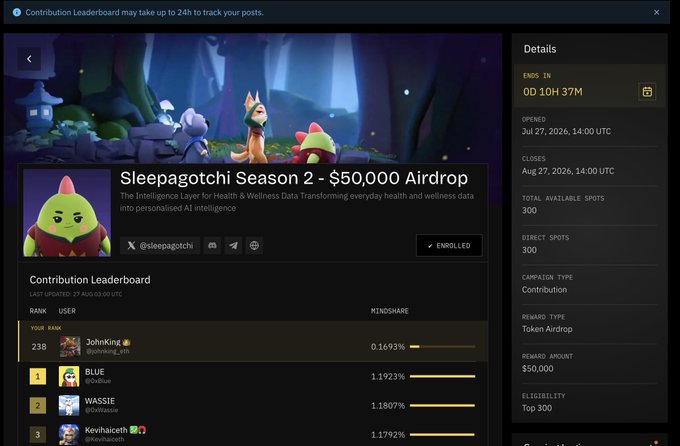The width and height of the screenshot is (680, 446).
Task: Click the rank 1 gold badge
Action: [x=38, y=376]
